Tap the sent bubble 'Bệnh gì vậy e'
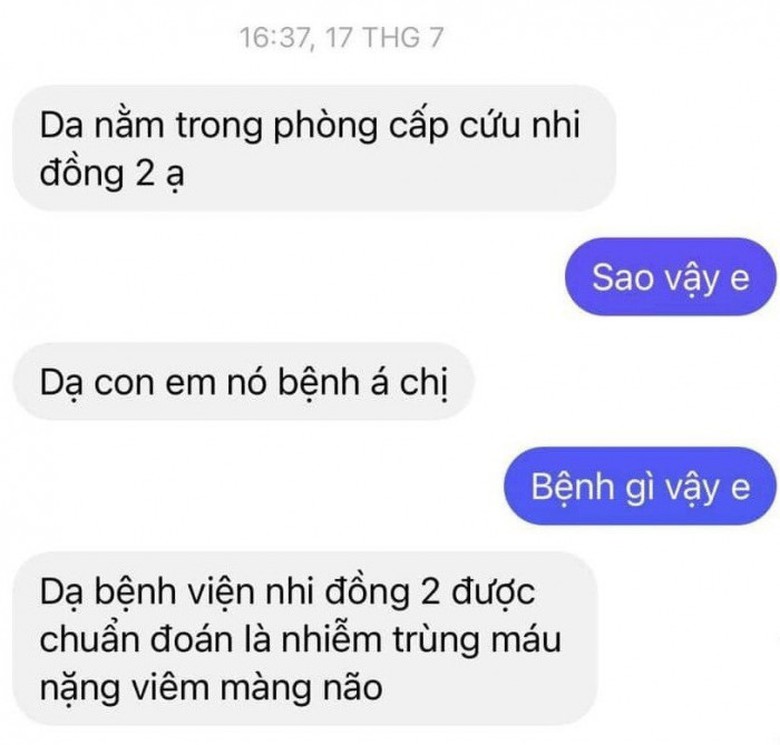The width and height of the screenshot is (780, 745). coord(640,486)
